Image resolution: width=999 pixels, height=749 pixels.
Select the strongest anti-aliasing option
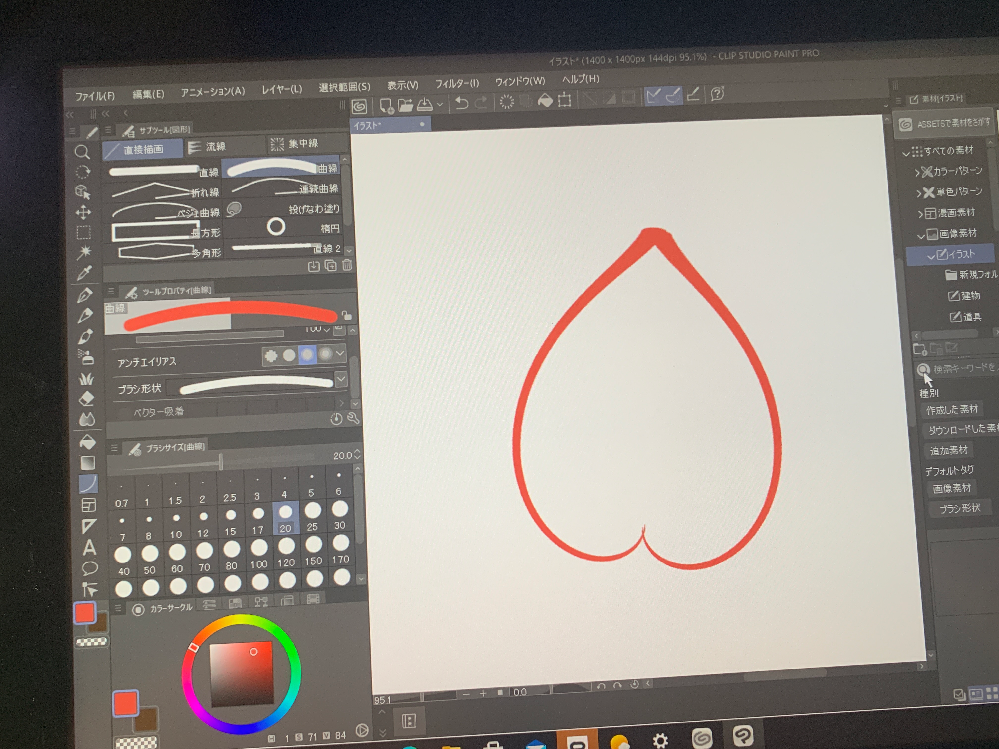(x=326, y=353)
